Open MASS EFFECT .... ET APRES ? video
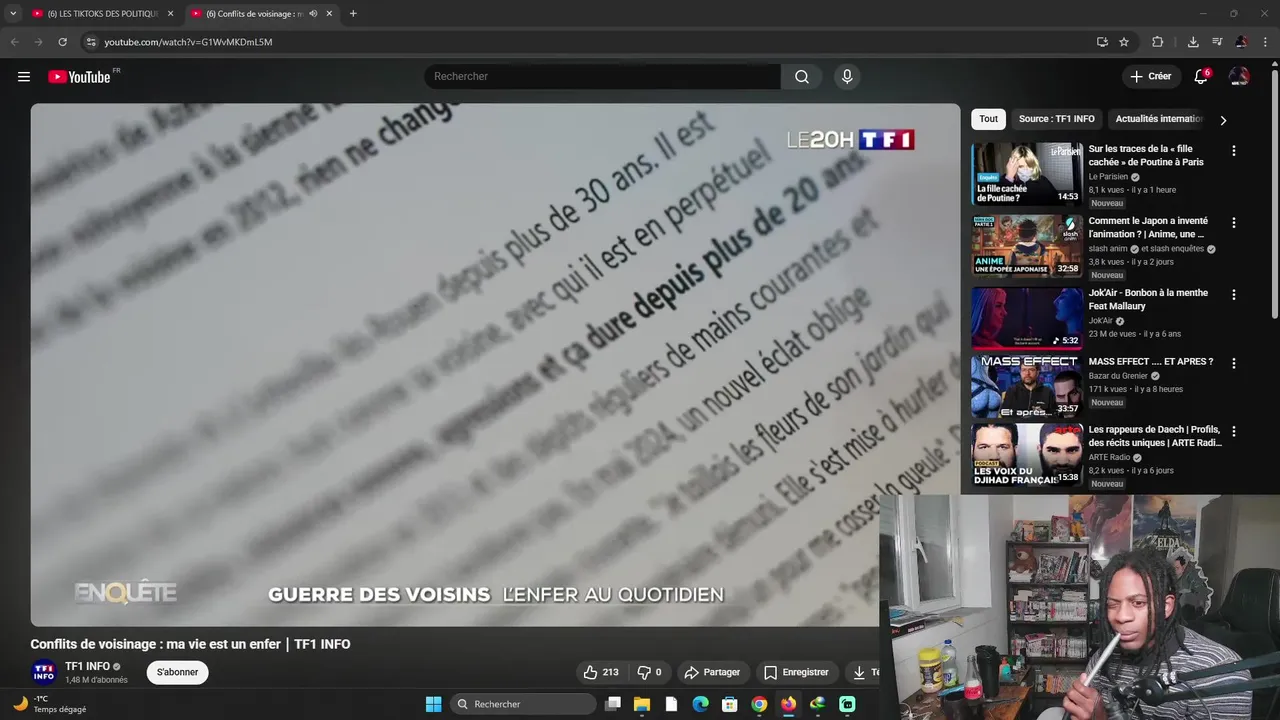This screenshot has width=1280, height=720. pos(1150,361)
